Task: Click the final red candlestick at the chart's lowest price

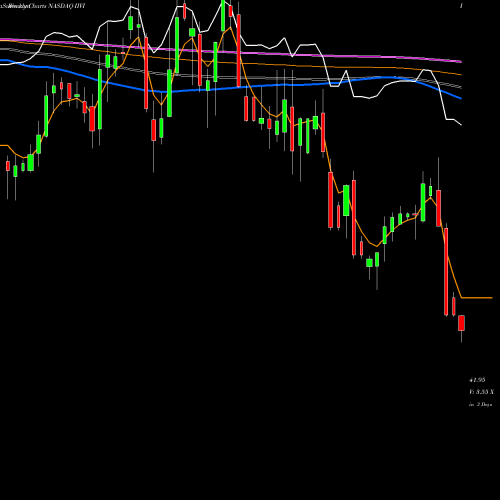Action: coord(461,323)
